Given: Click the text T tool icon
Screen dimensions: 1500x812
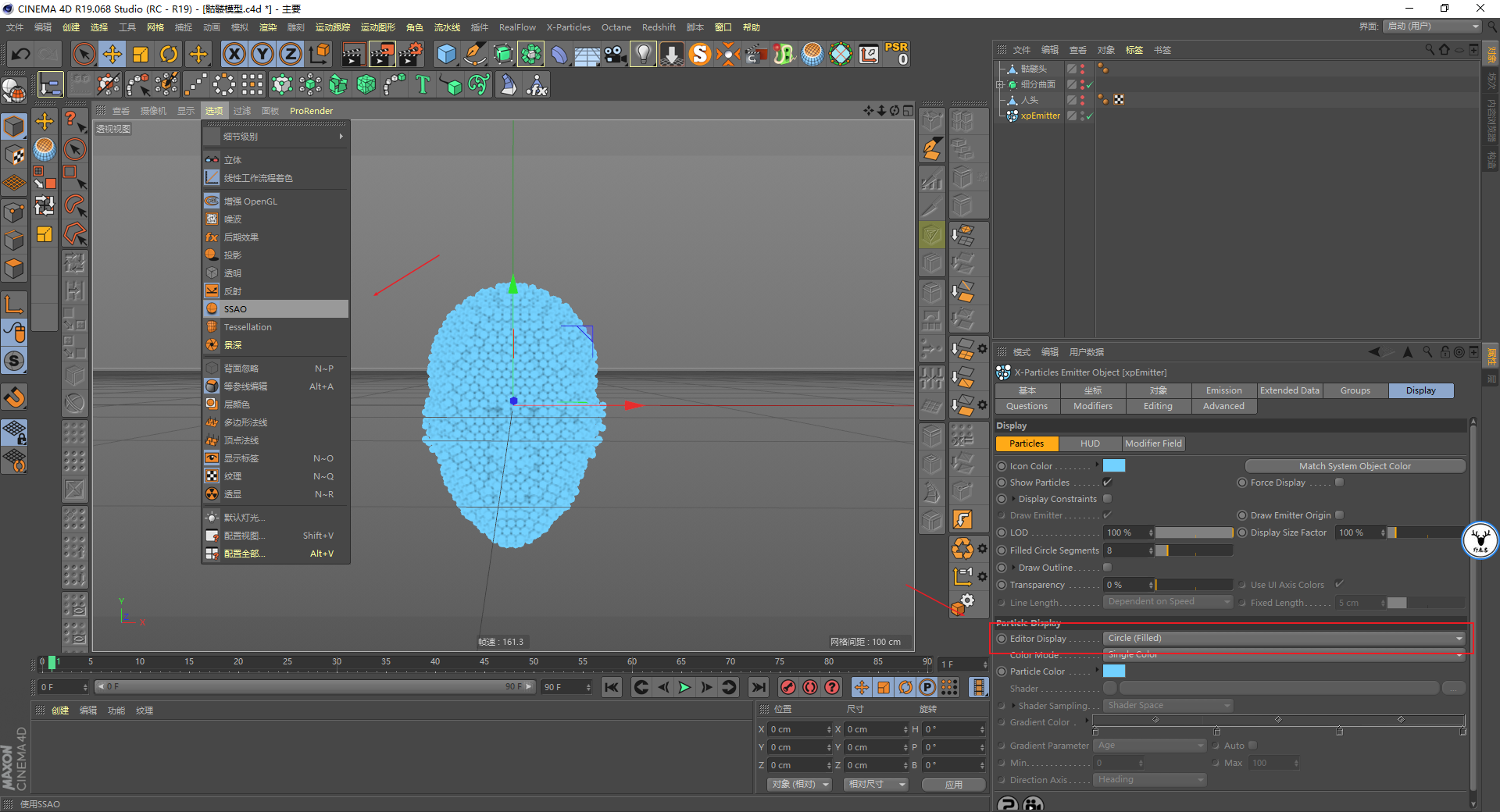Looking at the screenshot, I should [x=423, y=84].
